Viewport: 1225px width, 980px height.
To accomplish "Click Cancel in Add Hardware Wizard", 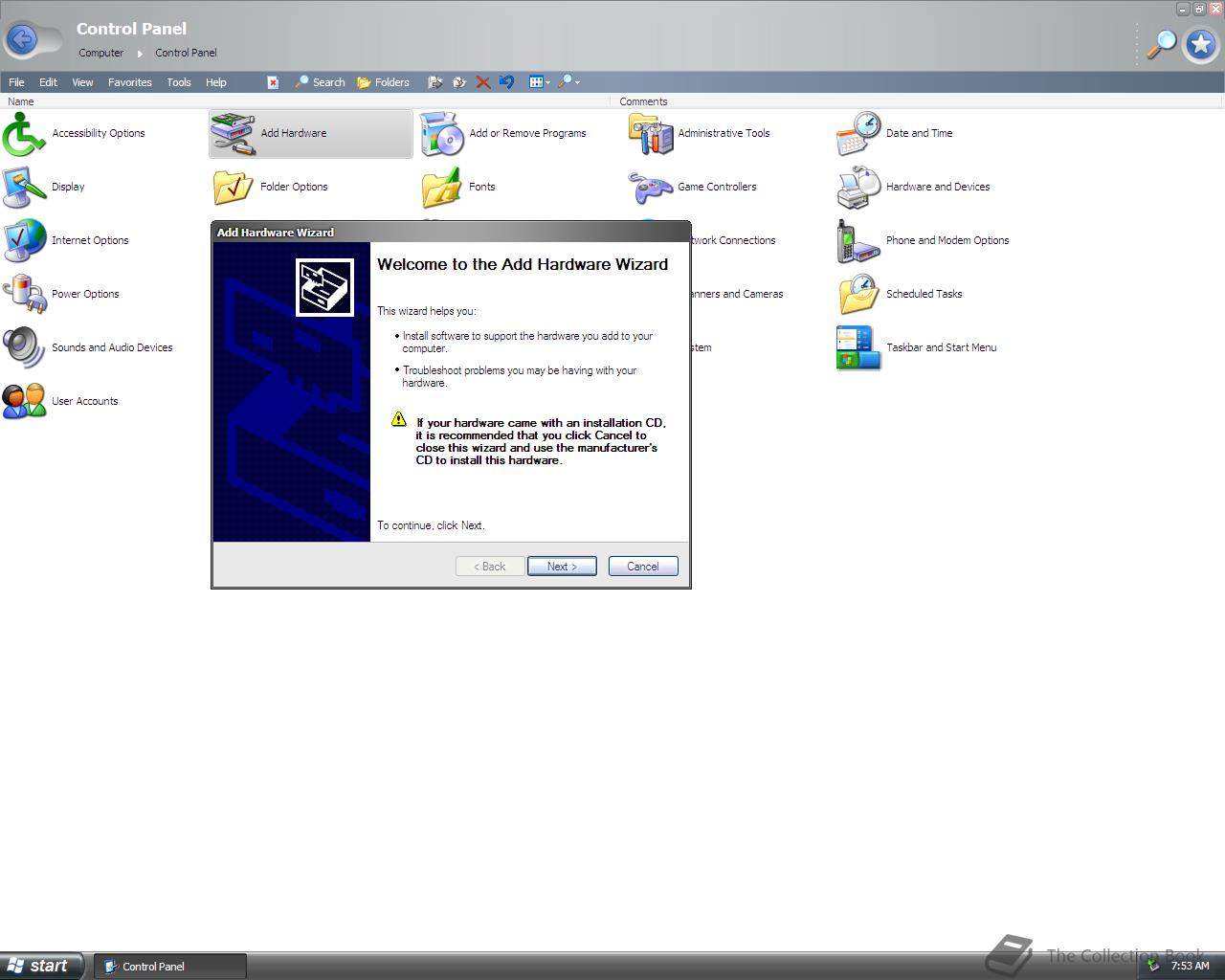I will click(x=643, y=567).
